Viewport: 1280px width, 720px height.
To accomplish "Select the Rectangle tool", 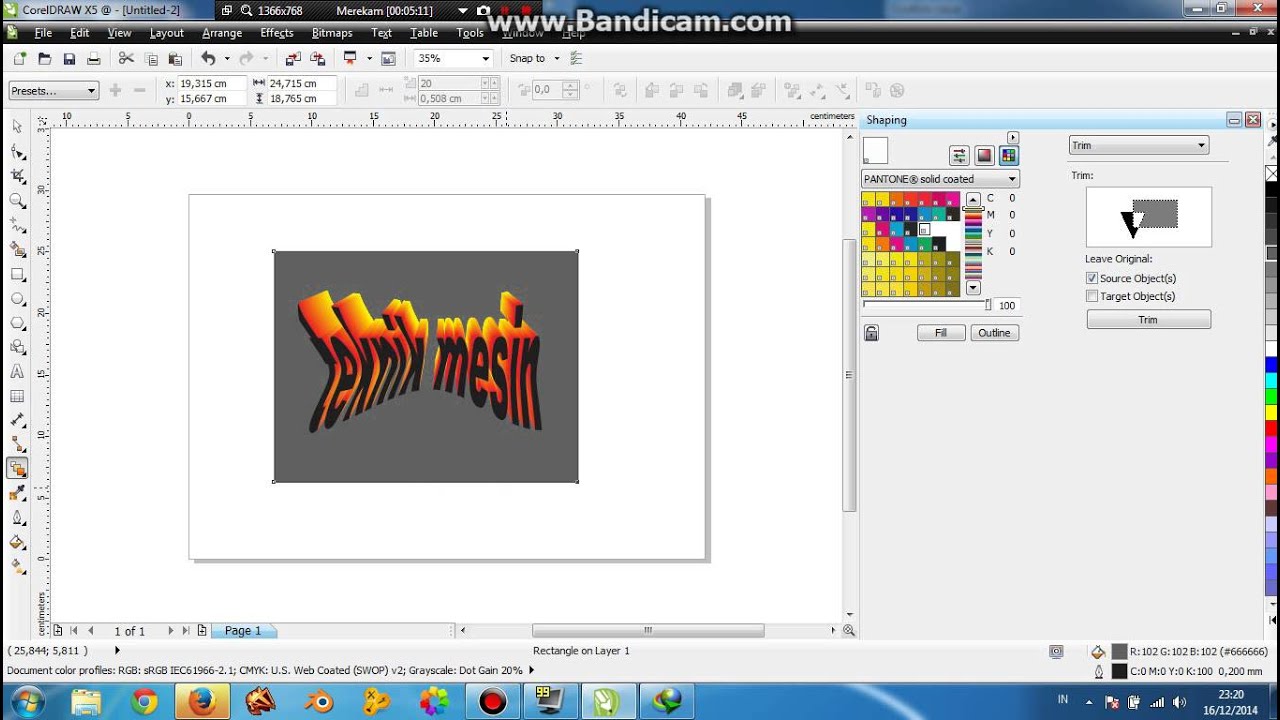I will [17, 274].
